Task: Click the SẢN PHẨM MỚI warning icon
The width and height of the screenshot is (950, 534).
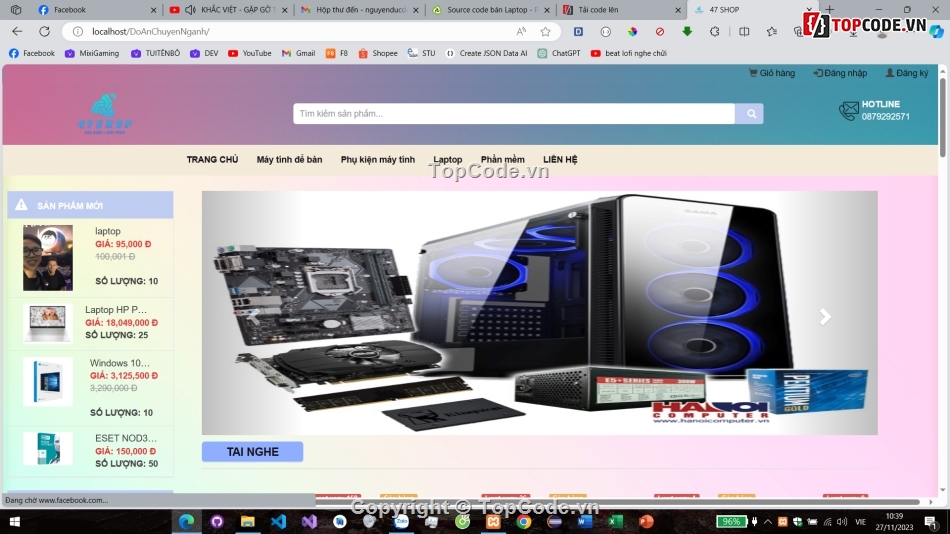Action: click(21, 205)
